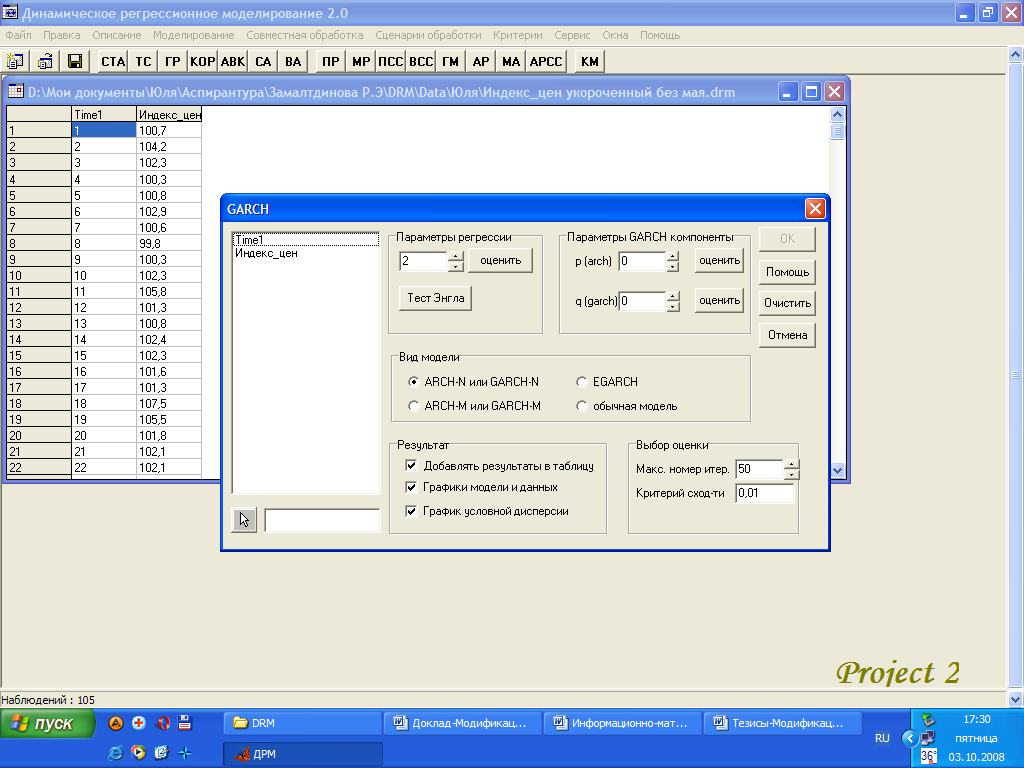Decrease the regression parameter spinner value

tap(456, 266)
